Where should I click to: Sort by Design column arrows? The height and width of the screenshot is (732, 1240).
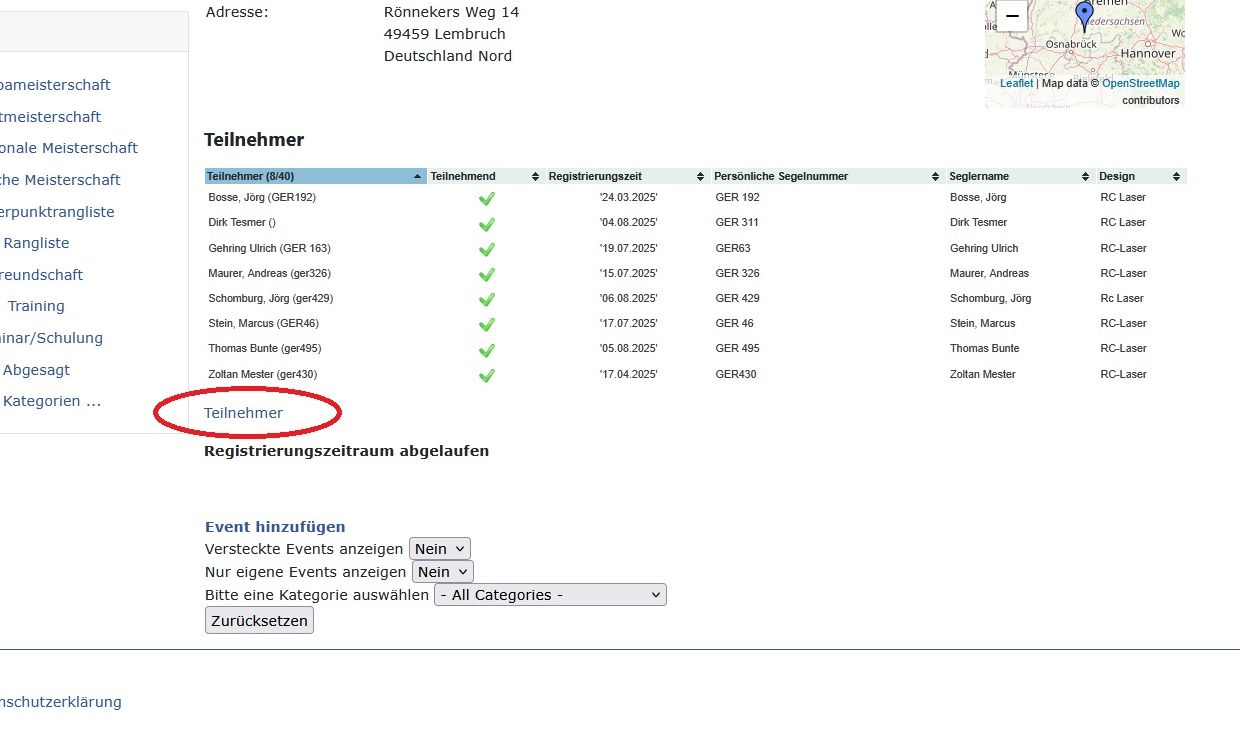[x=1179, y=177]
